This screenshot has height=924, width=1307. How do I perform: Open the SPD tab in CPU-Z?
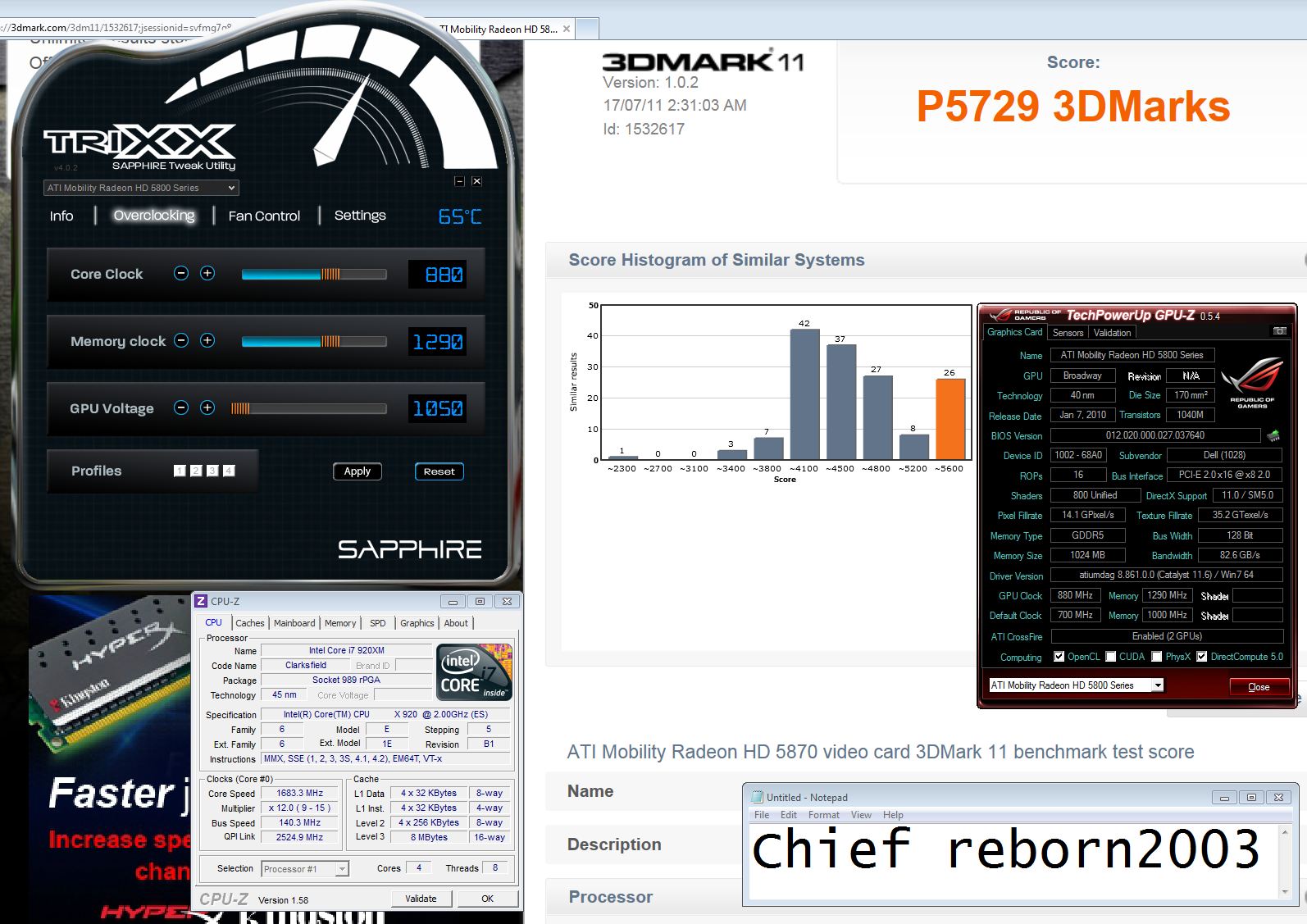[x=377, y=623]
